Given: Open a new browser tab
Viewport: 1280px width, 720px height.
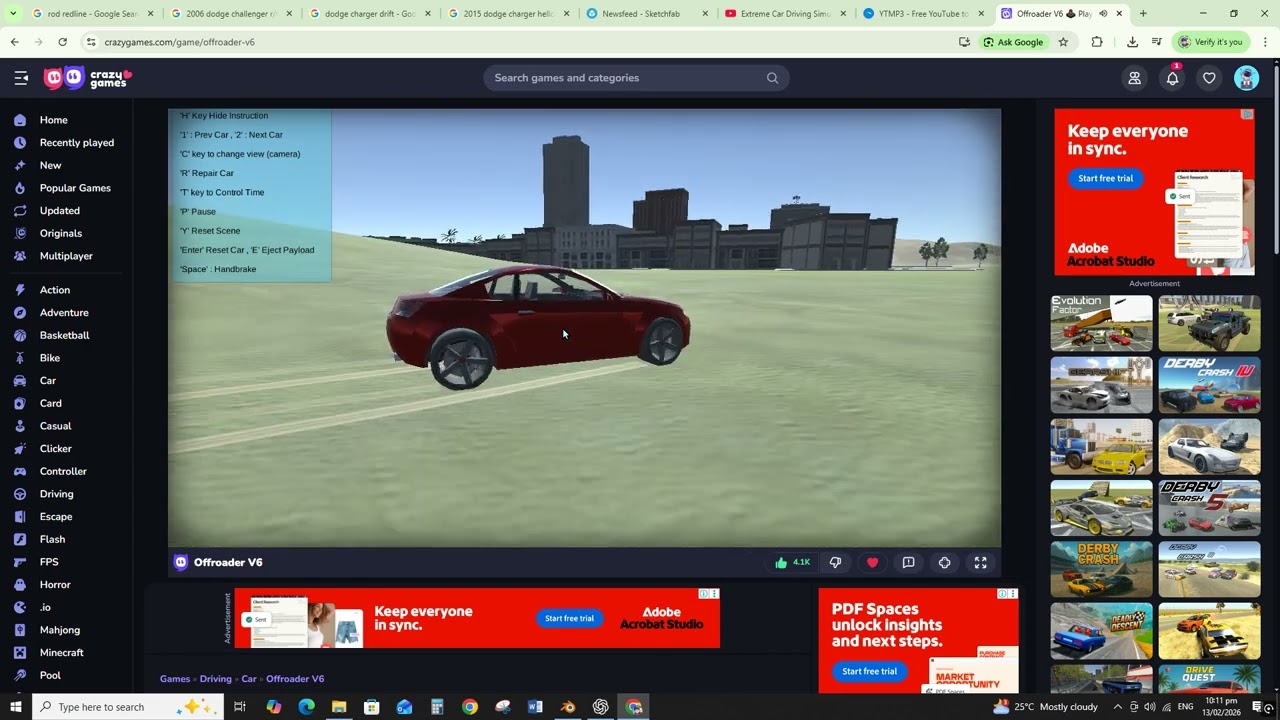Looking at the screenshot, I should click(x=1143, y=14).
